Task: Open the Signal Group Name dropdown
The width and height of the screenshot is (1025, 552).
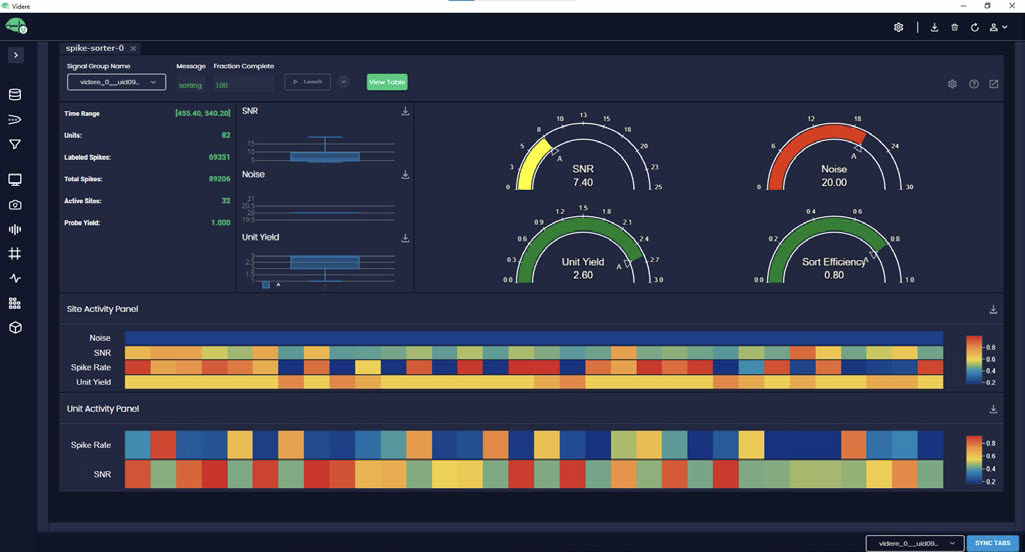Action: click(116, 82)
